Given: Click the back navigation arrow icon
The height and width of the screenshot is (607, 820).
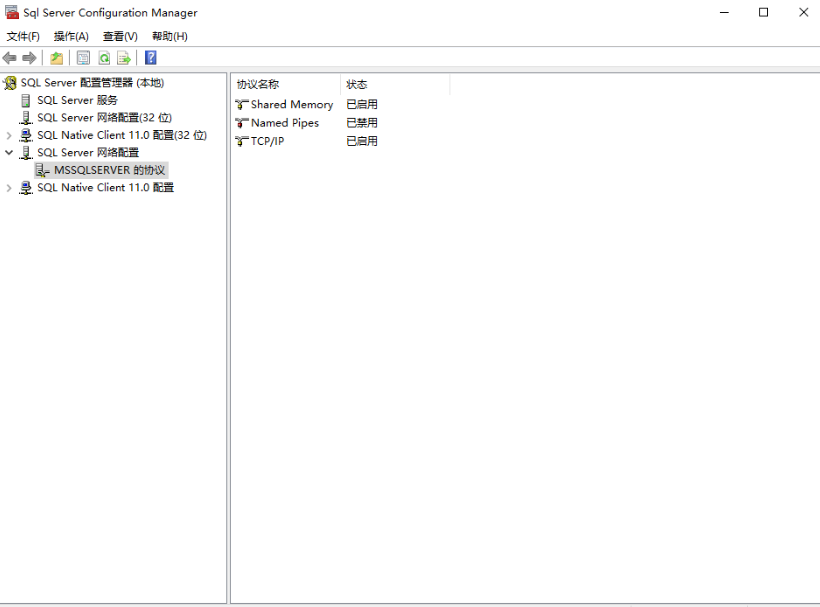Looking at the screenshot, I should tap(9, 57).
